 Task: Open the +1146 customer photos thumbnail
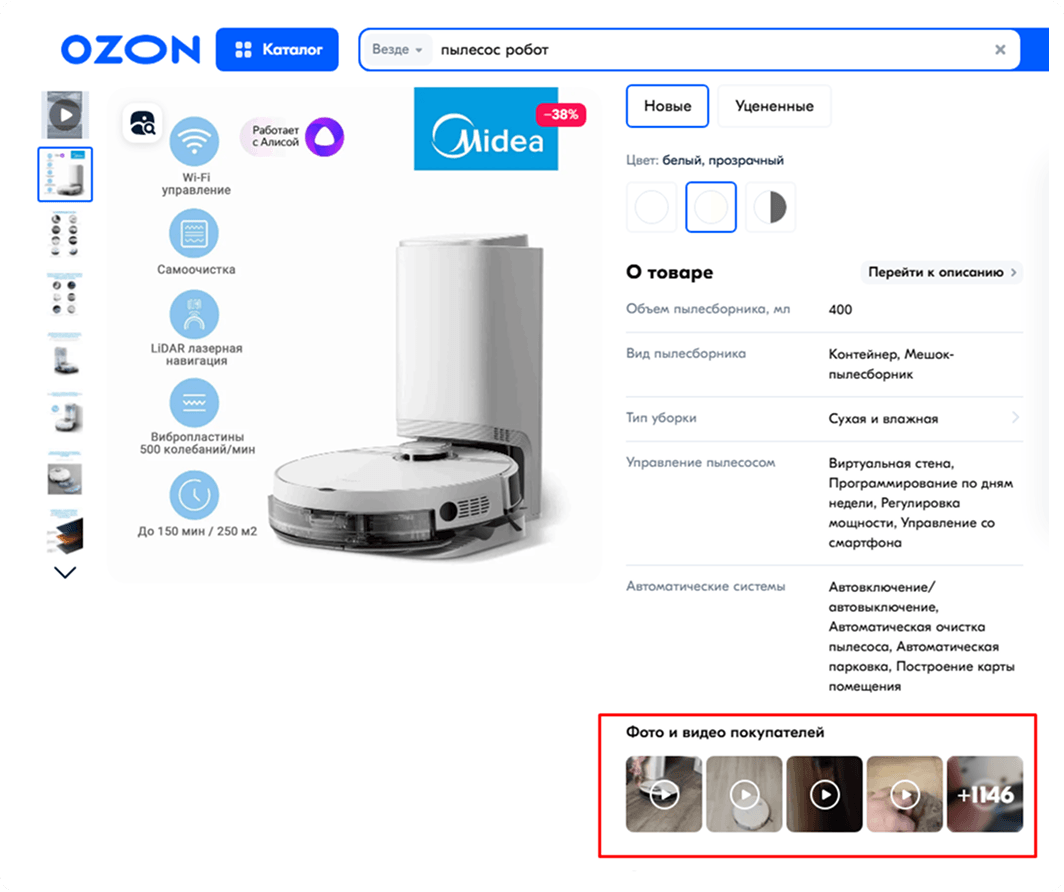tap(985, 794)
